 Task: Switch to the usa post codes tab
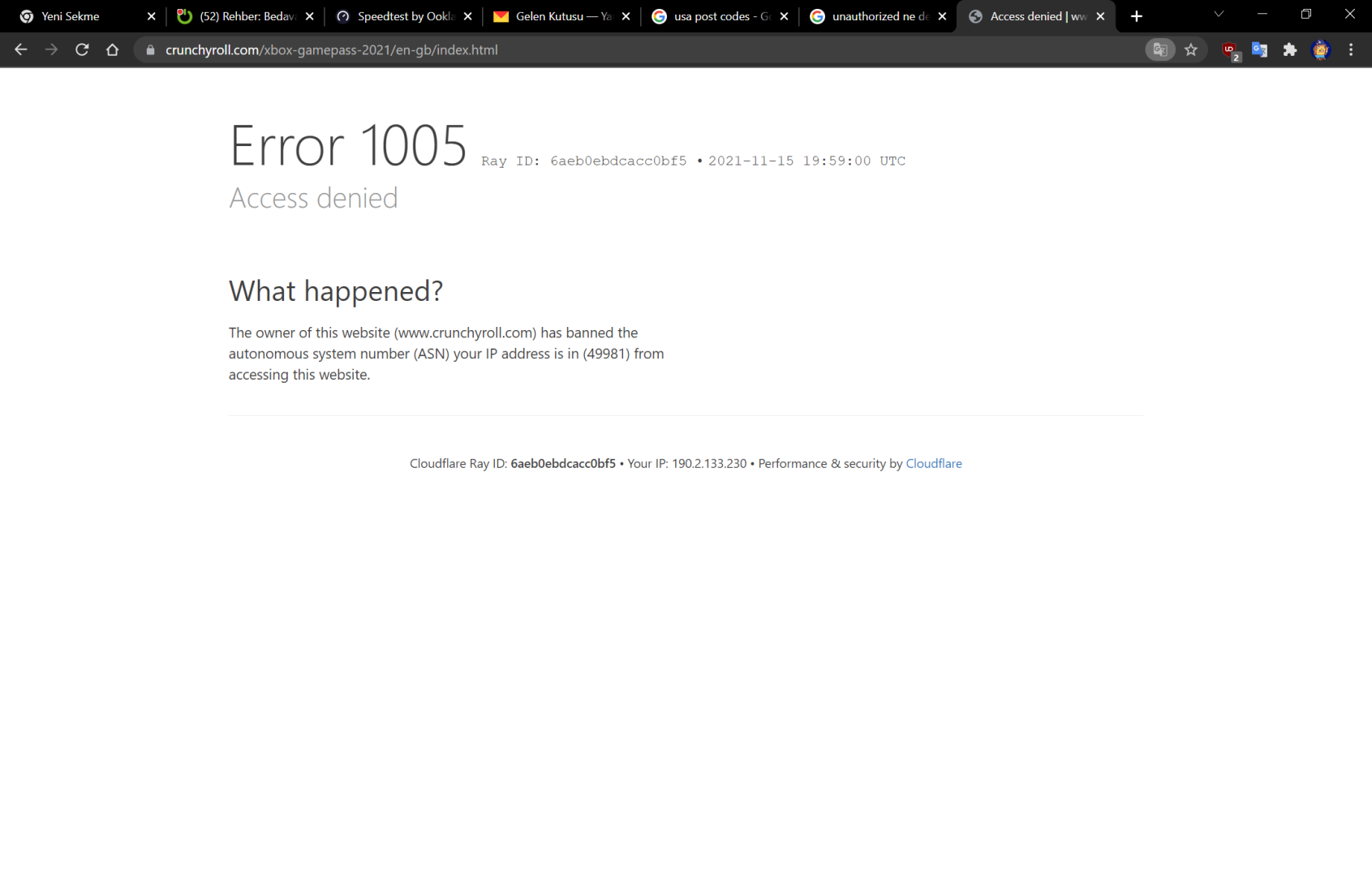(718, 16)
